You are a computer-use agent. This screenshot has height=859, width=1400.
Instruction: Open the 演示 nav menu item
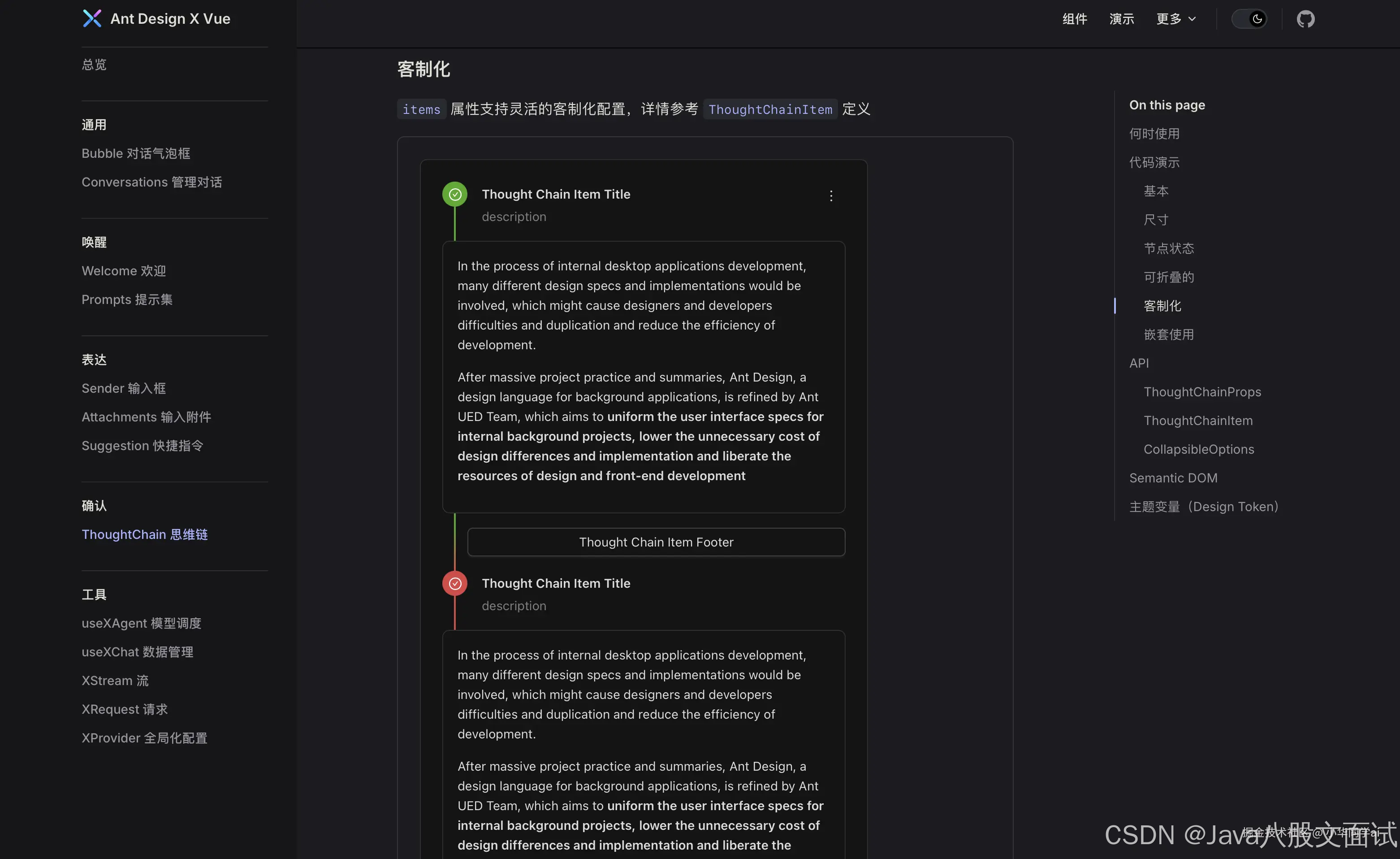[1121, 19]
